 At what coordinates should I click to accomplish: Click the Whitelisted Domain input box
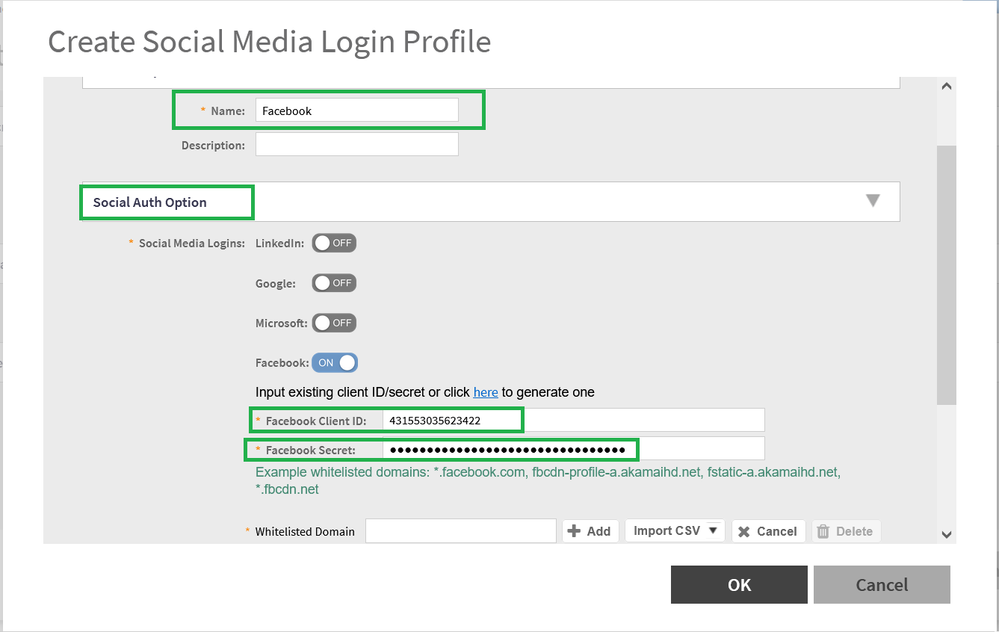click(460, 531)
